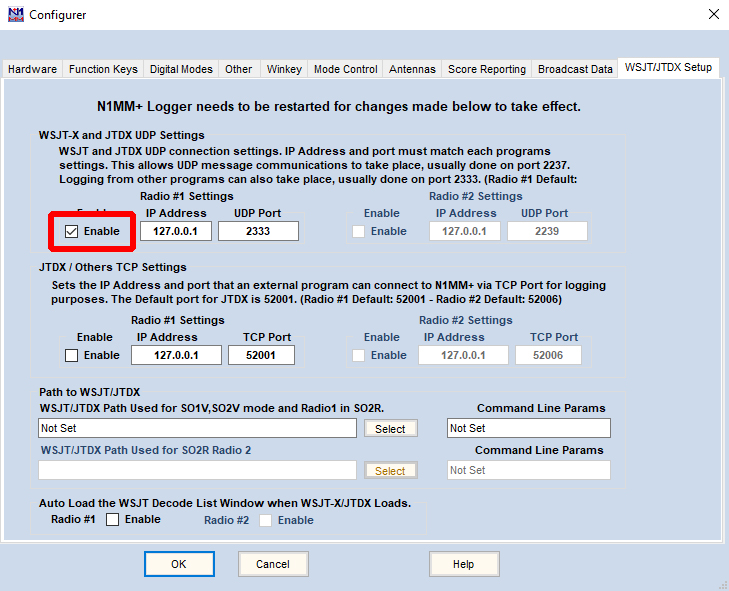Viewport: 729px width, 591px height.
Task: Toggle Auto Load Decode List Radio #2 checkbox
Action: point(265,520)
